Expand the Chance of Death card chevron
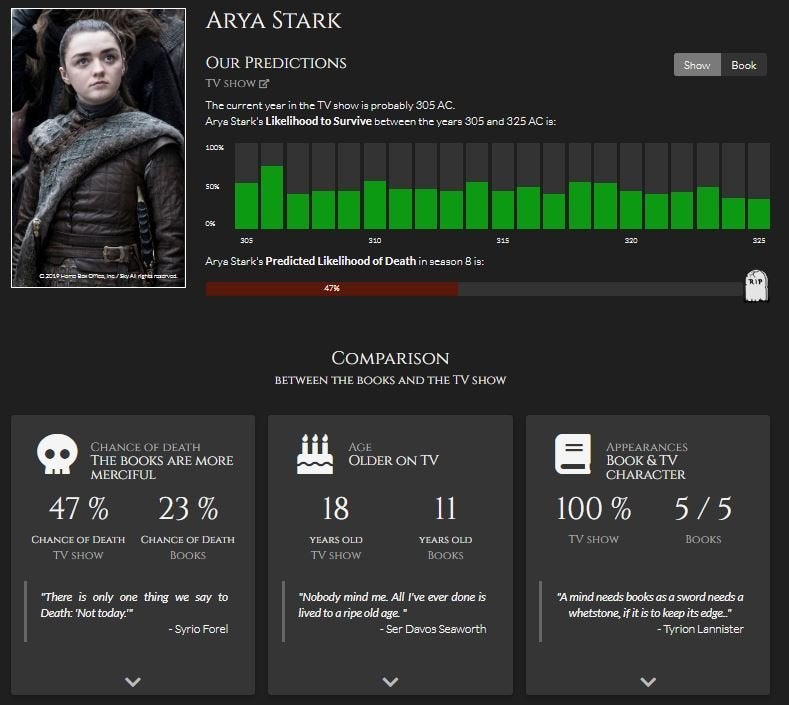This screenshot has height=705, width=789. point(133,682)
